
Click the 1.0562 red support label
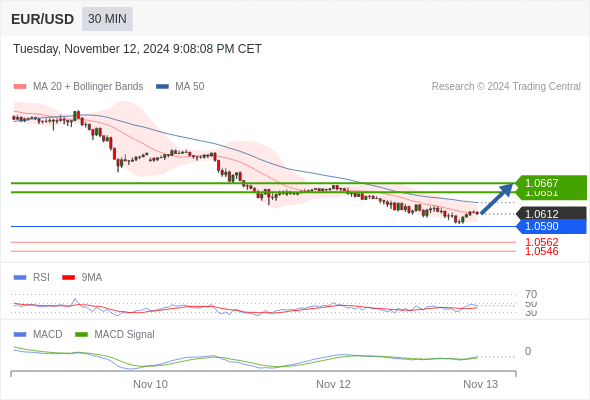(x=541, y=242)
